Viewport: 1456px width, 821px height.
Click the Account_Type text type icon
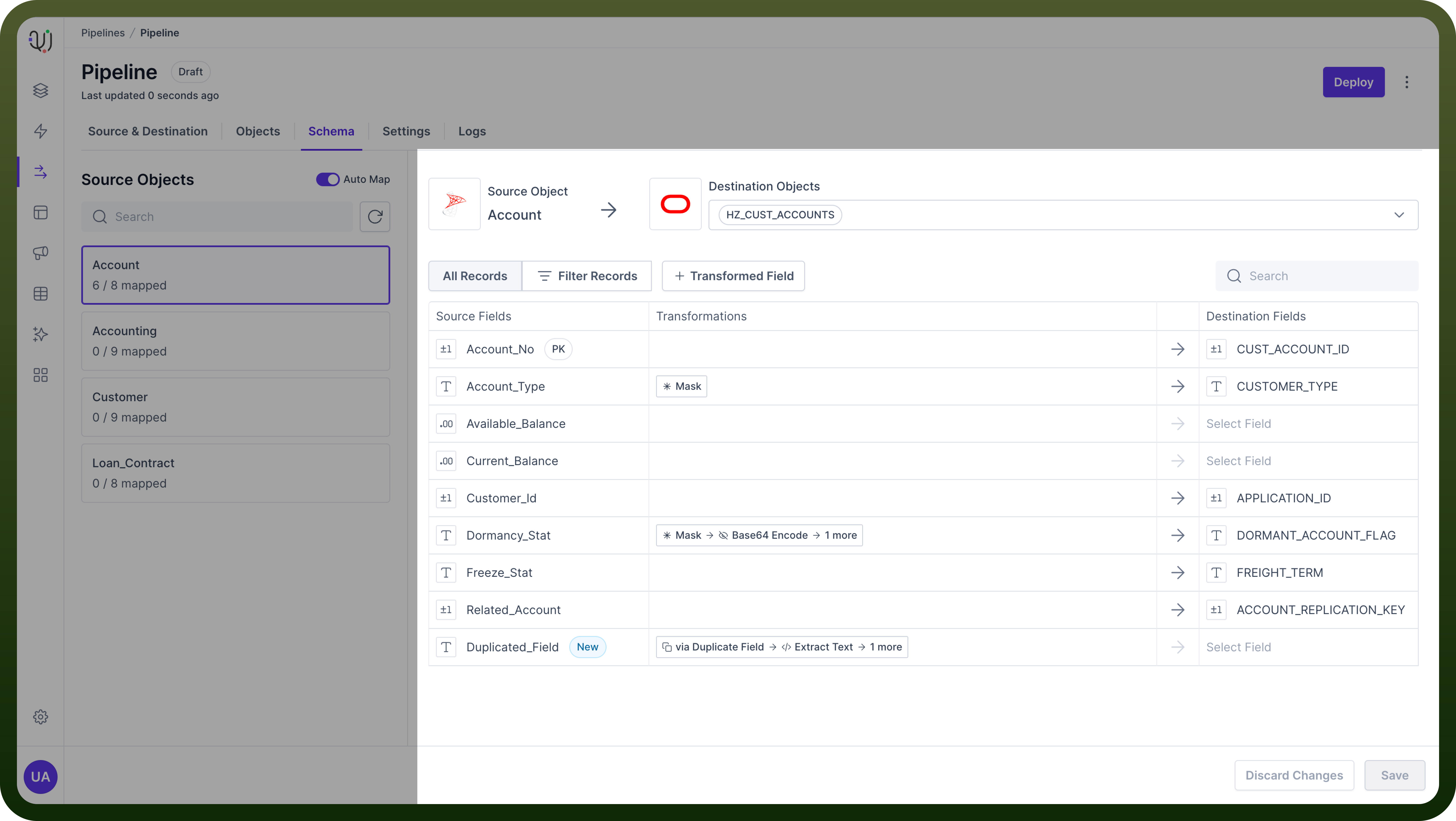[446, 387]
